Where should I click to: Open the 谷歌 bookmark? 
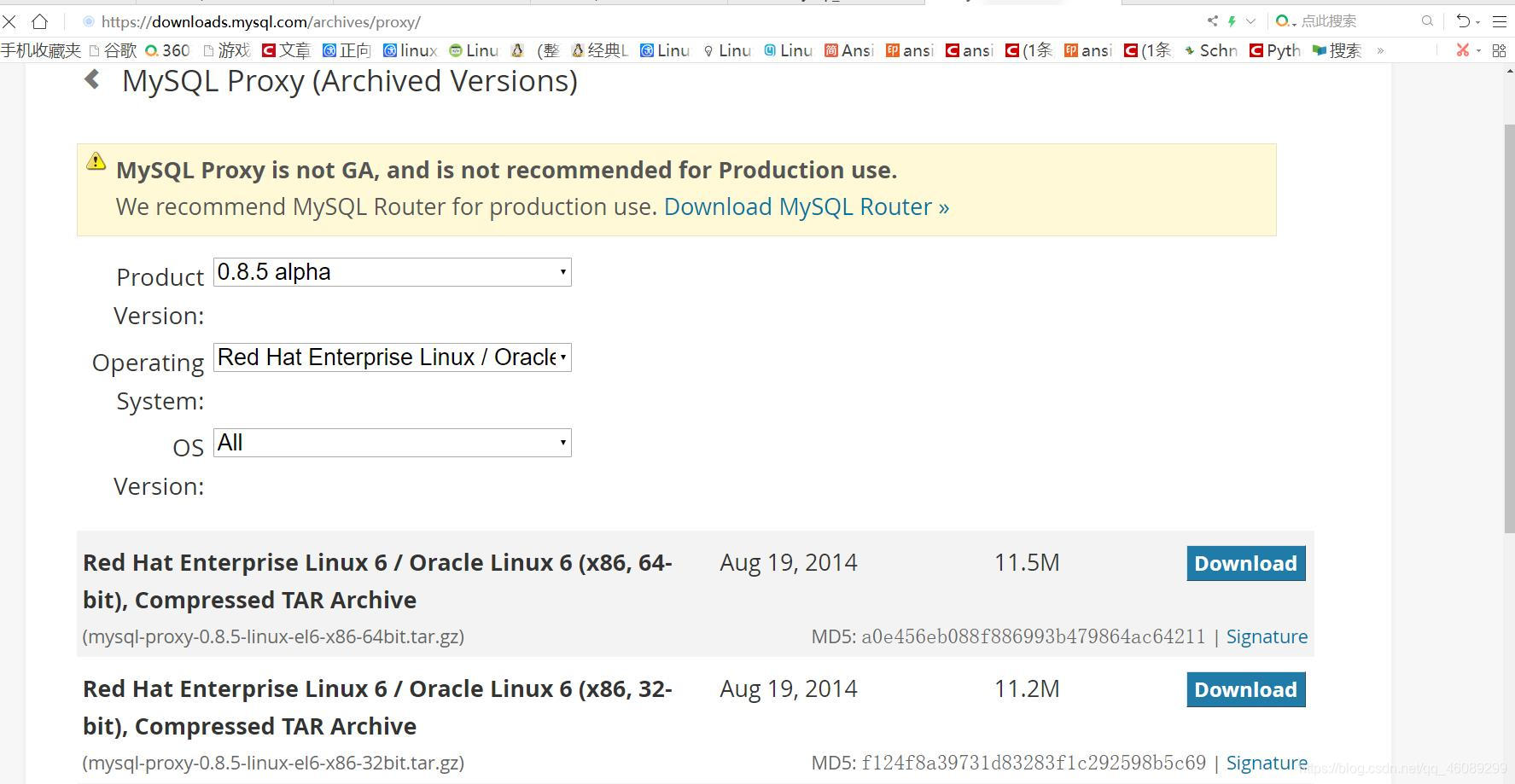pyautogui.click(x=113, y=50)
